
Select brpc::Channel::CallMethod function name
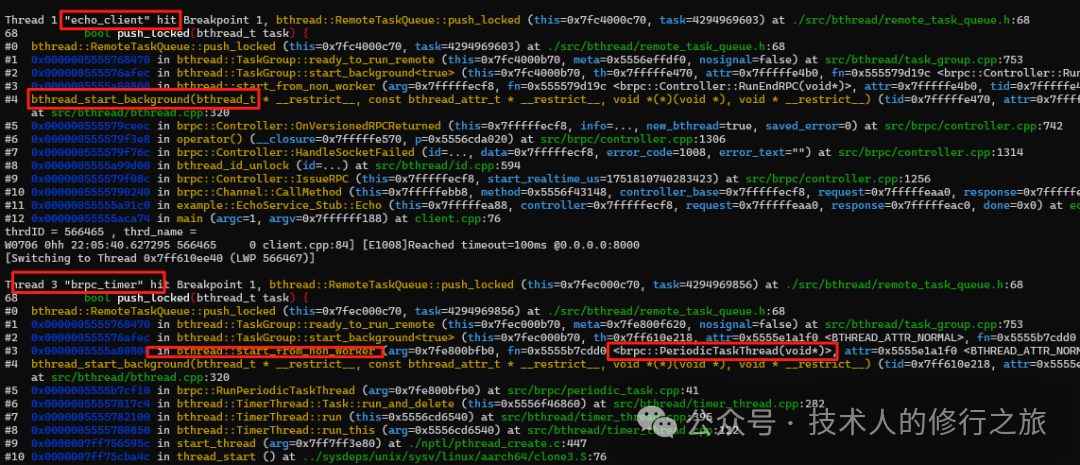259,191
